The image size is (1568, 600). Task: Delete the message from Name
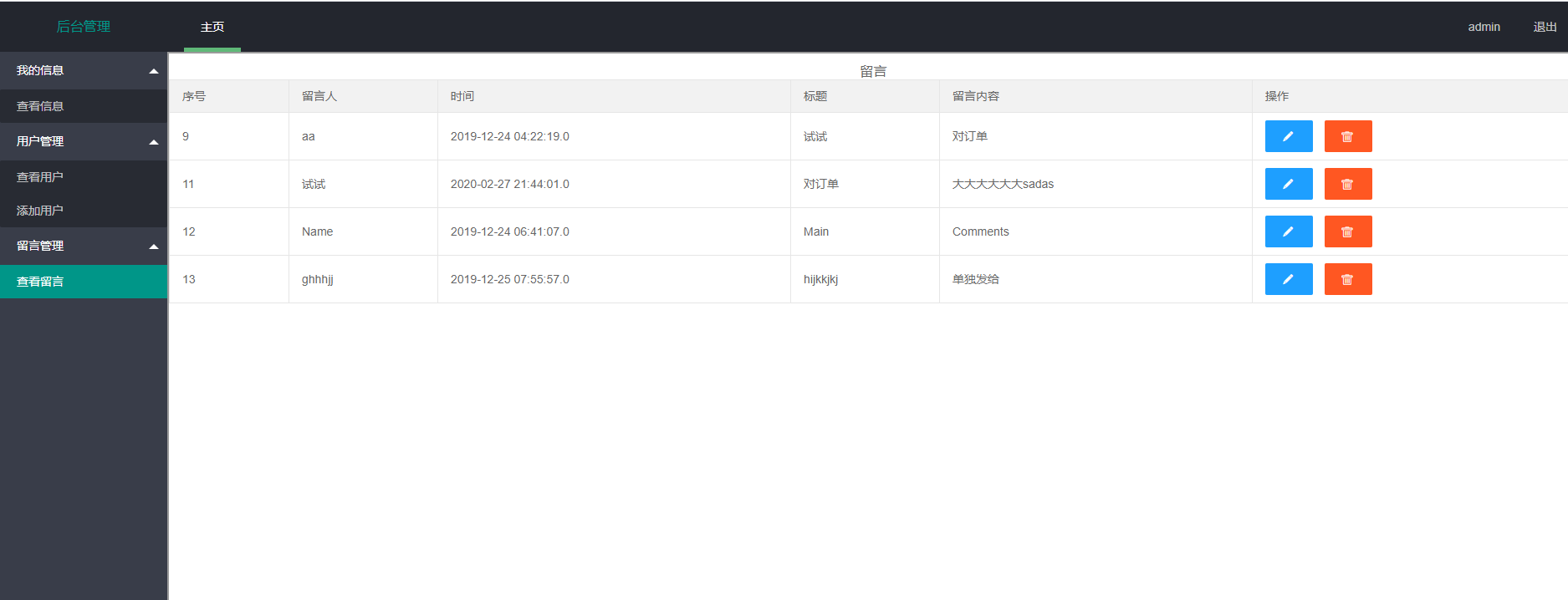coord(1348,231)
